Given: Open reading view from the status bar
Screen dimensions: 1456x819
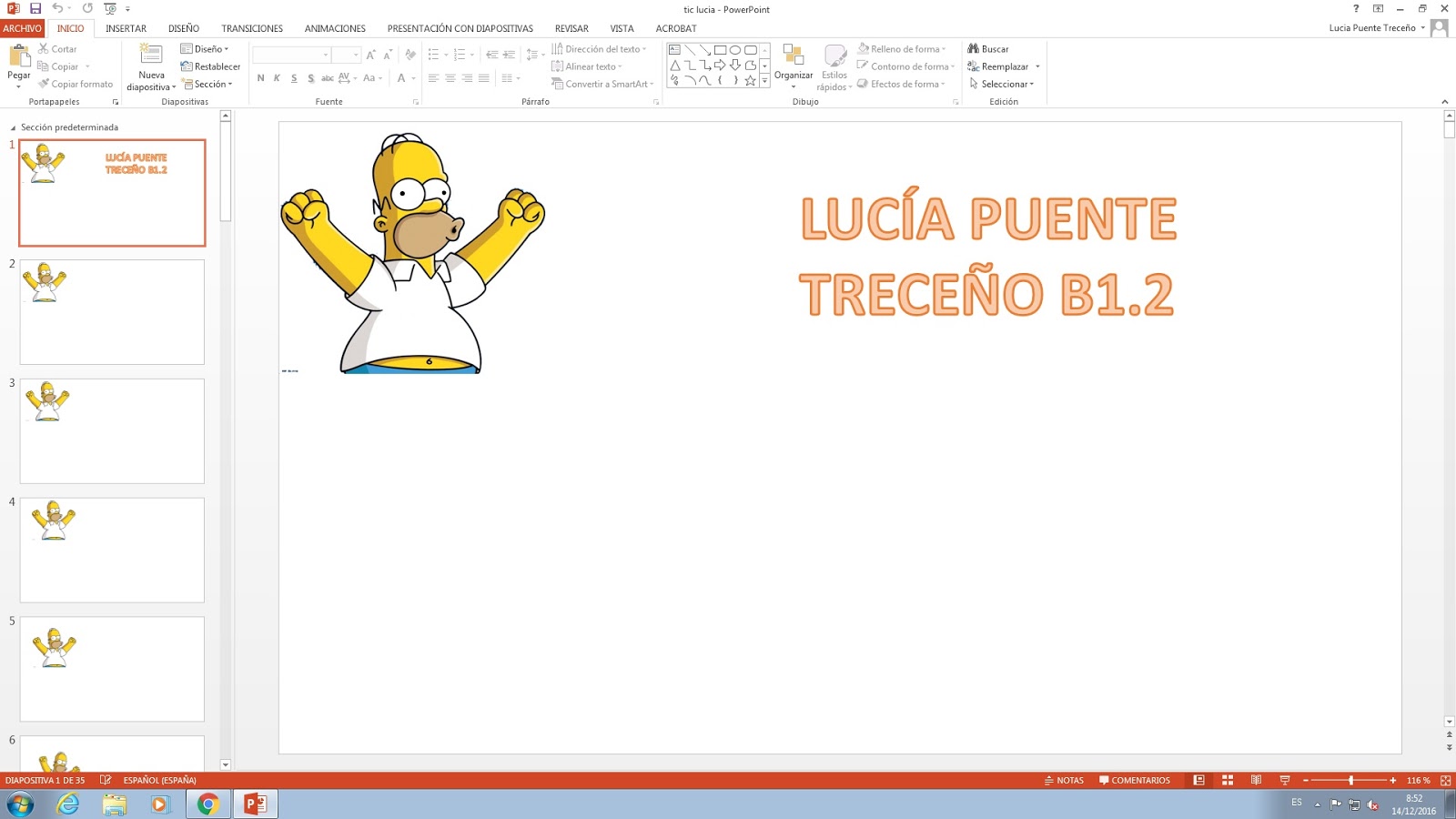Looking at the screenshot, I should click(x=1256, y=780).
